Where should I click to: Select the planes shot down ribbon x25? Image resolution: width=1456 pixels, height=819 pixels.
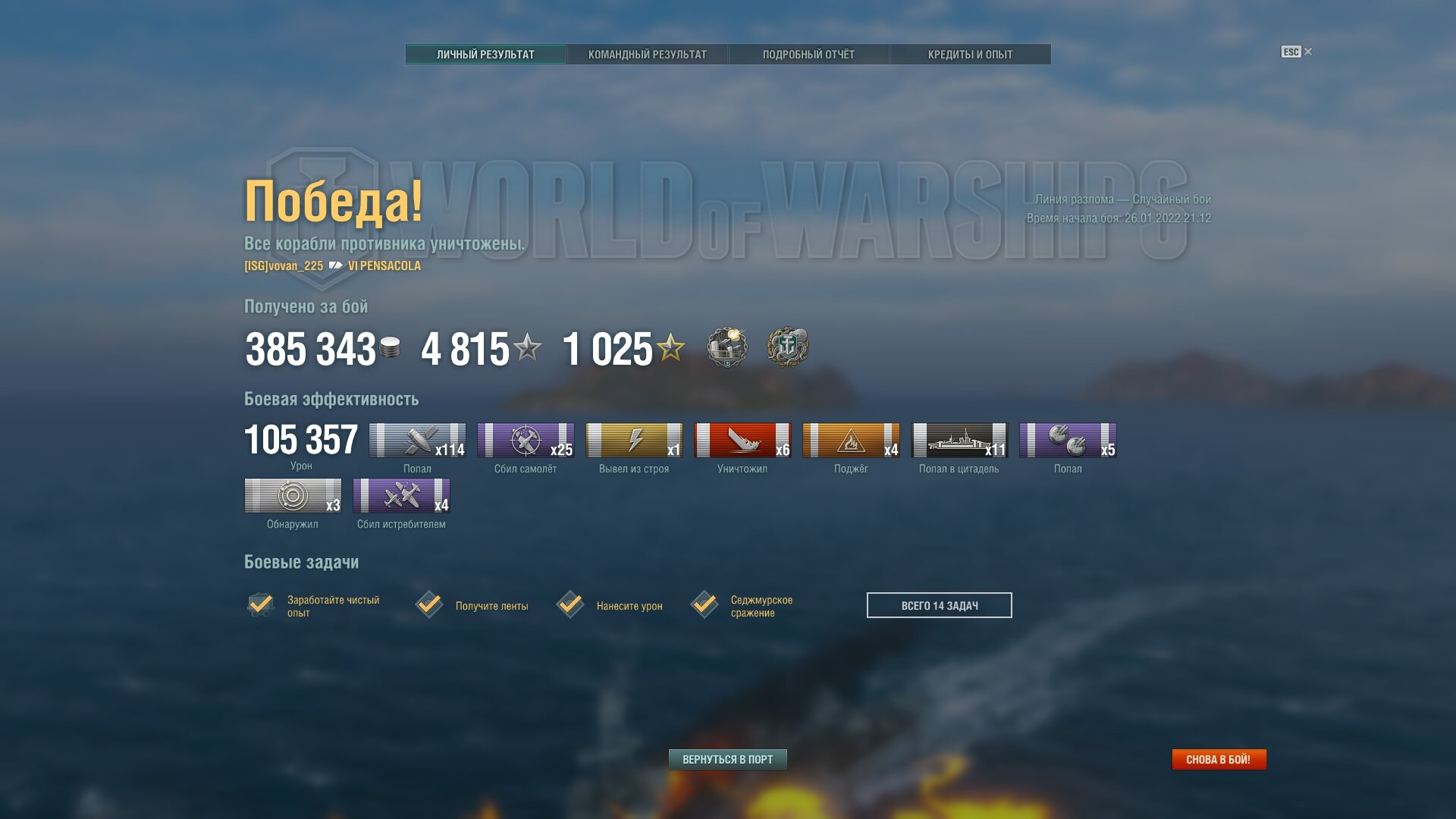[526, 440]
